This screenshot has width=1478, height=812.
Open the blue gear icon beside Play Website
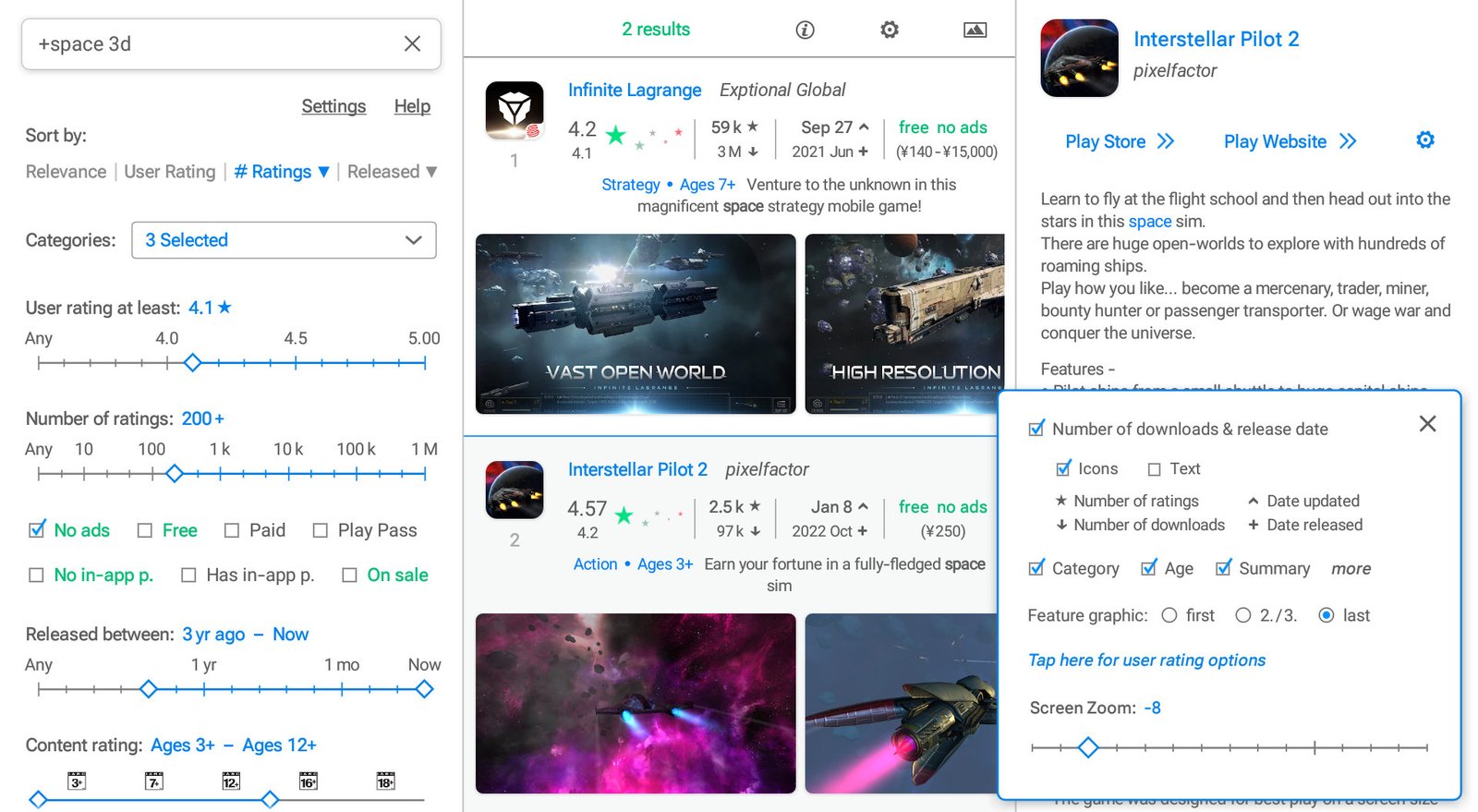coord(1424,140)
